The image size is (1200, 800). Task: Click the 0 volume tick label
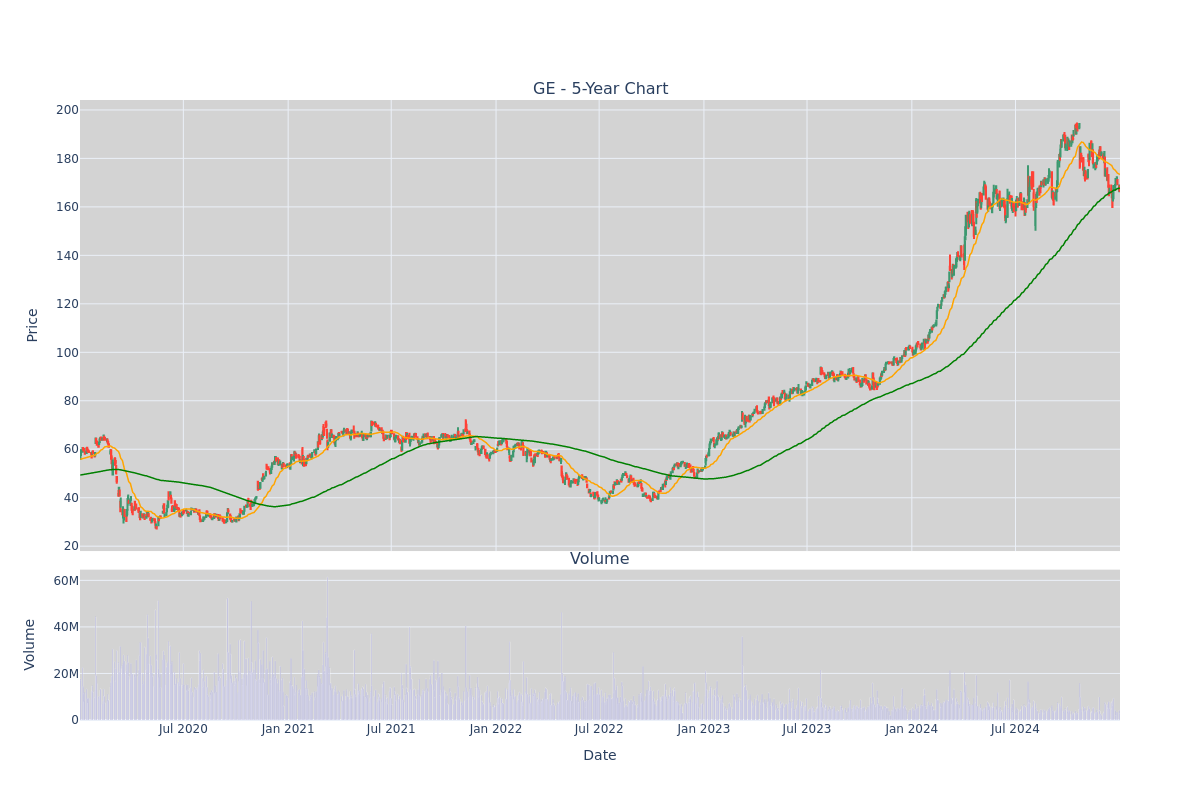[75, 720]
